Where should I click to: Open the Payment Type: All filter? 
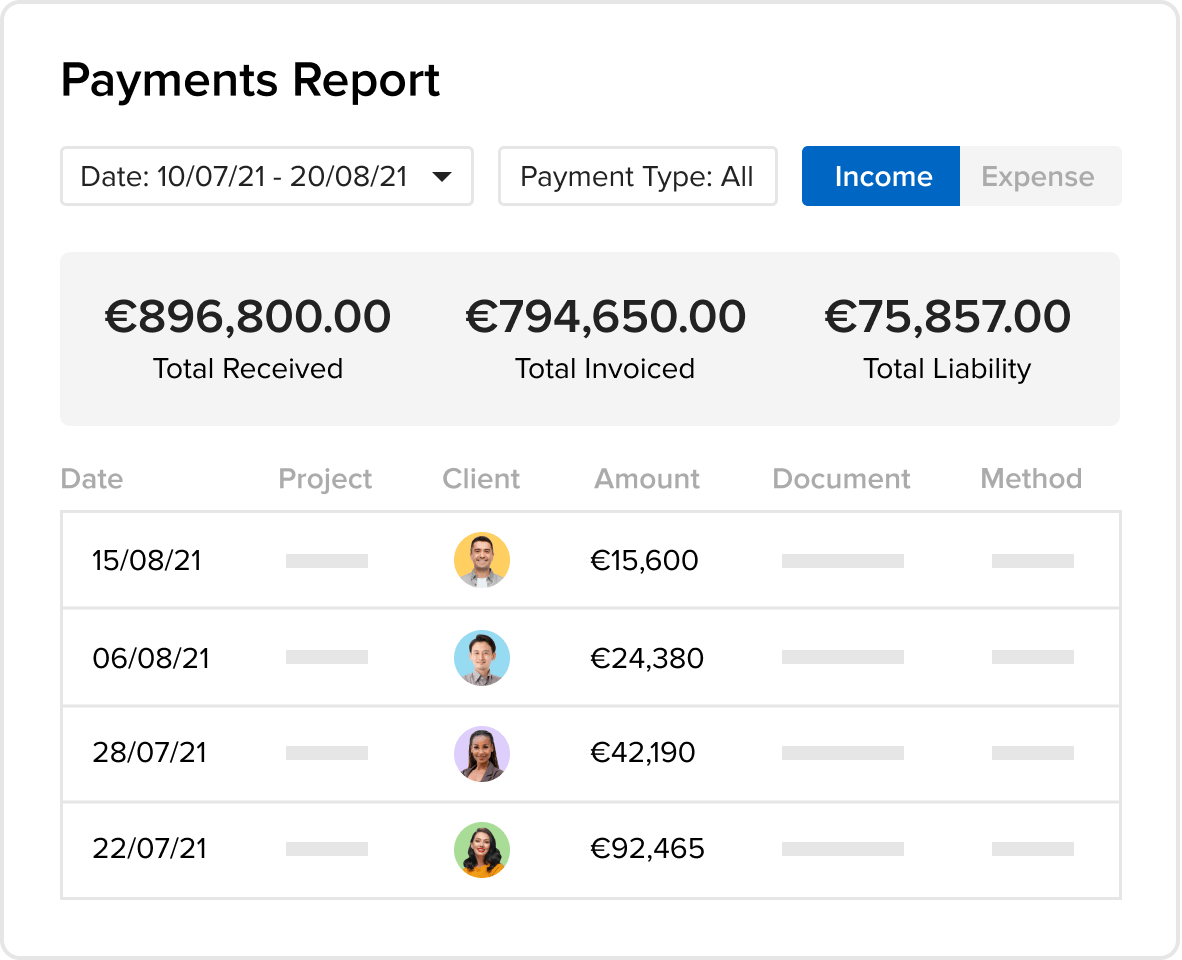[638, 176]
